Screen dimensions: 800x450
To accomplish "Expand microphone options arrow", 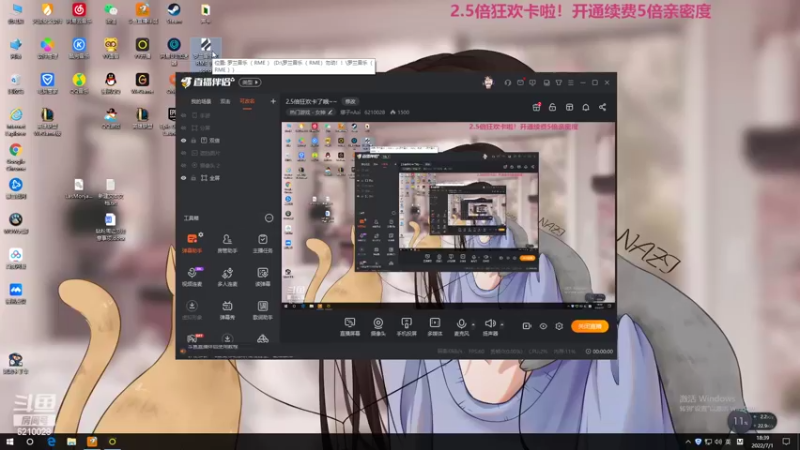I will pos(473,324).
